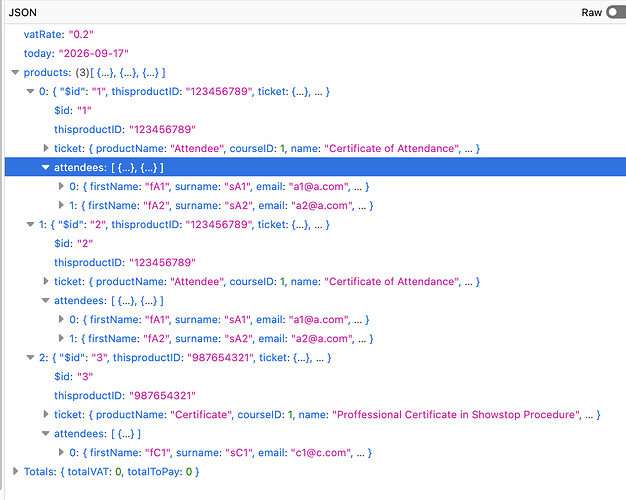The height and width of the screenshot is (500, 626).
Task: Select the vatRate: "0.2" row
Action: (x=315, y=34)
